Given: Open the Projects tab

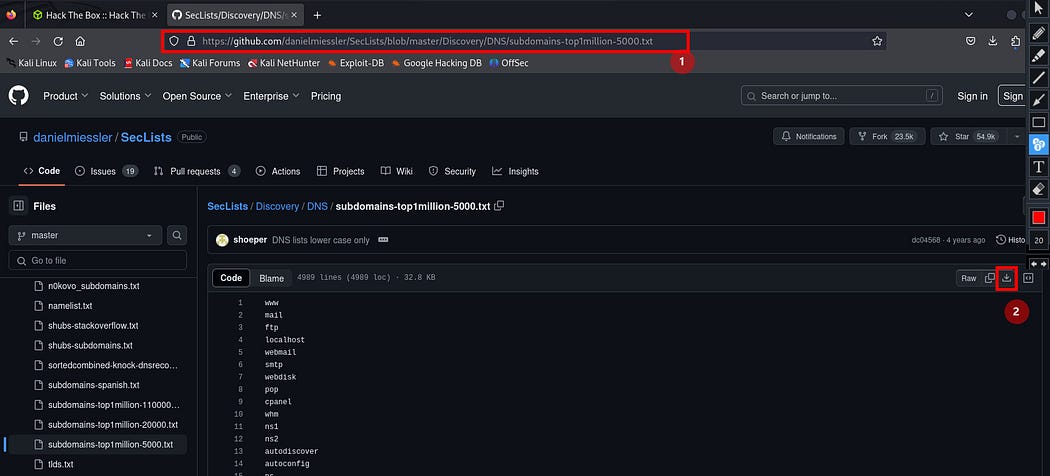Looking at the screenshot, I should [x=340, y=171].
